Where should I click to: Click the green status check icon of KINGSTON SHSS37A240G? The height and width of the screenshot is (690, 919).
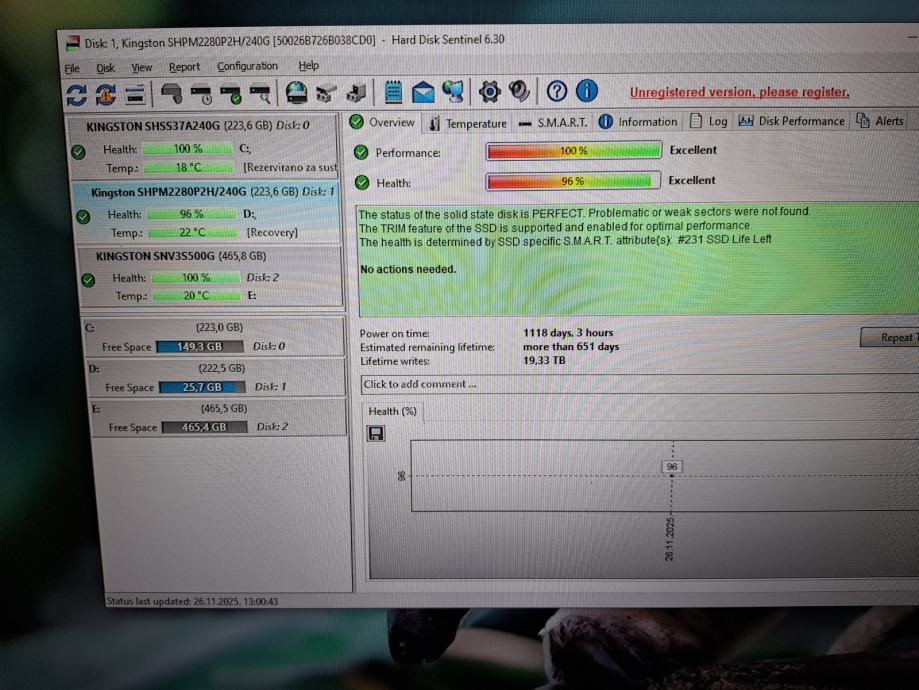[x=78, y=152]
